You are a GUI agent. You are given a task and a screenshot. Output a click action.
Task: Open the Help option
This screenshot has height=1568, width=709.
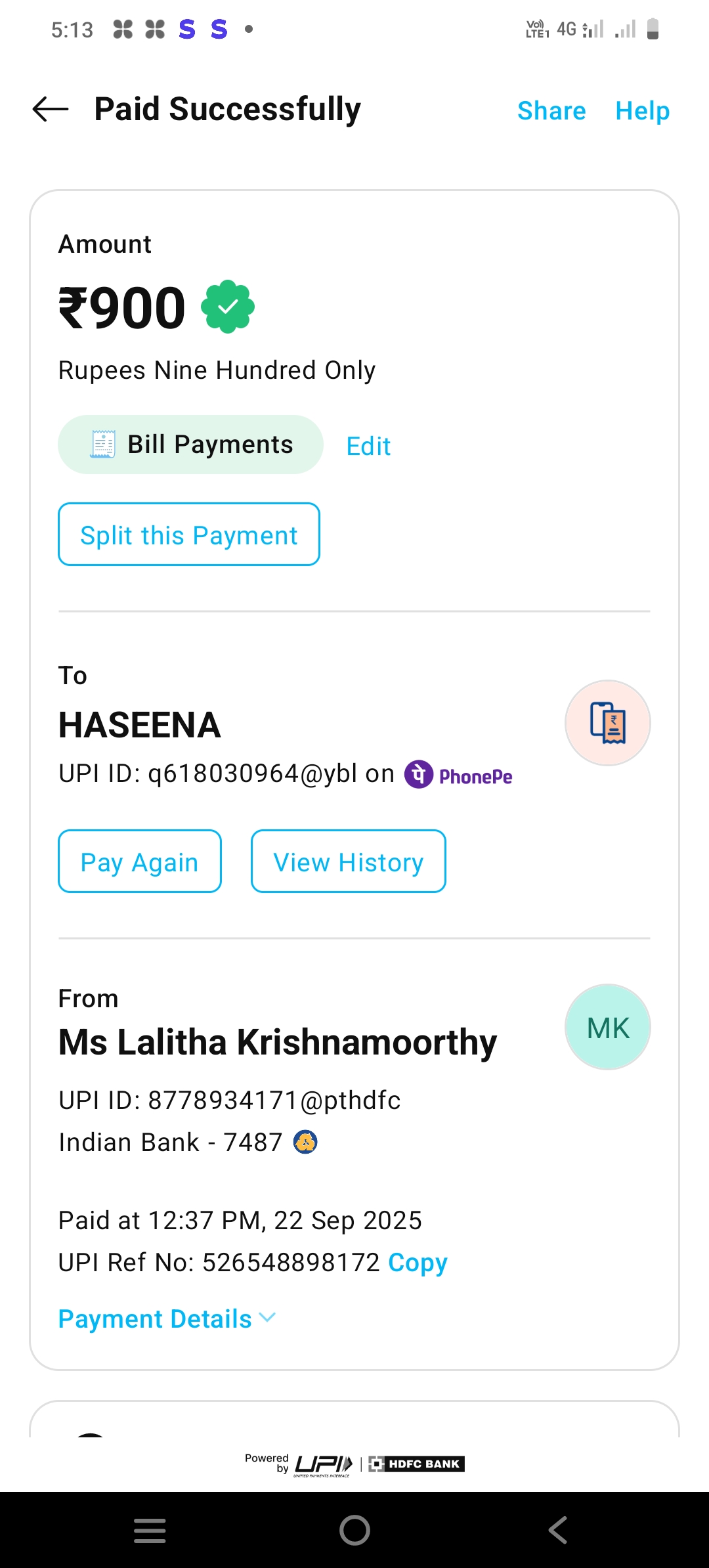642,111
